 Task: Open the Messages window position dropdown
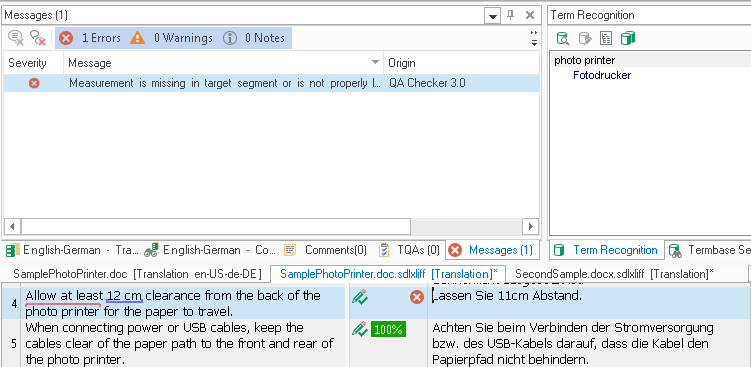click(x=492, y=16)
